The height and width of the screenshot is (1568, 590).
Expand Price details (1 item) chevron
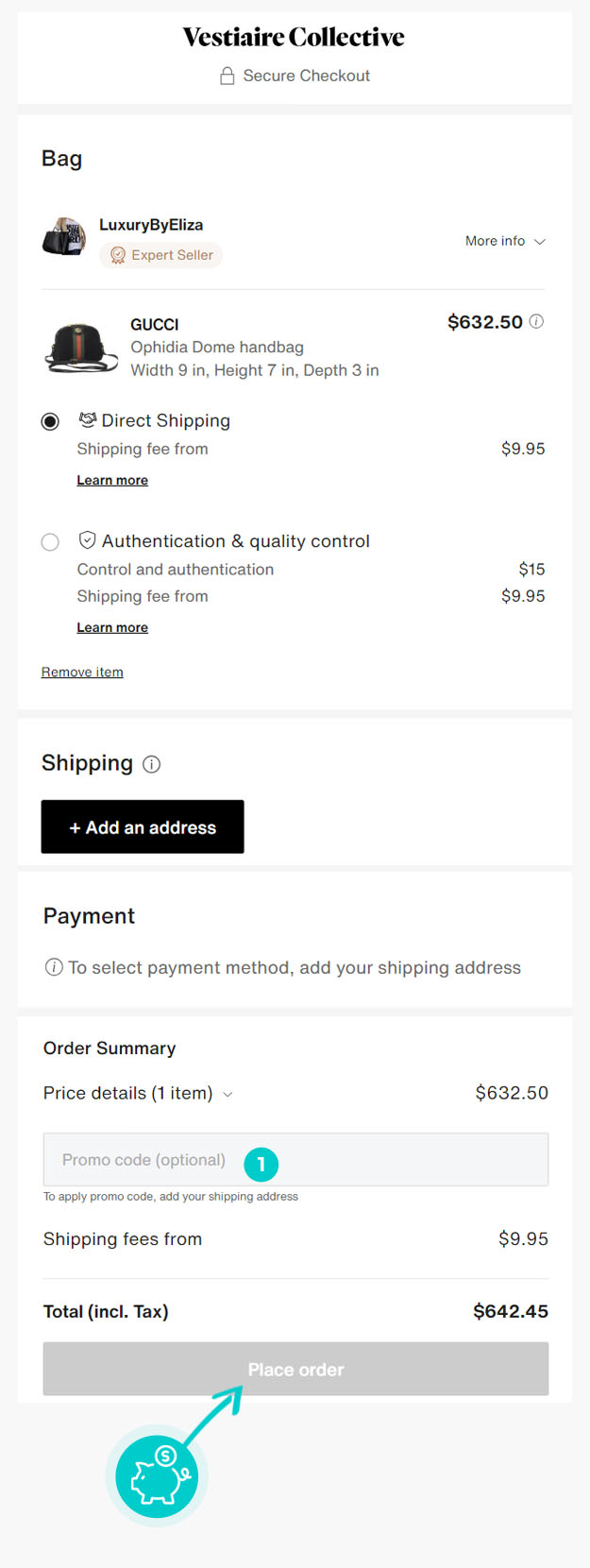[228, 1094]
